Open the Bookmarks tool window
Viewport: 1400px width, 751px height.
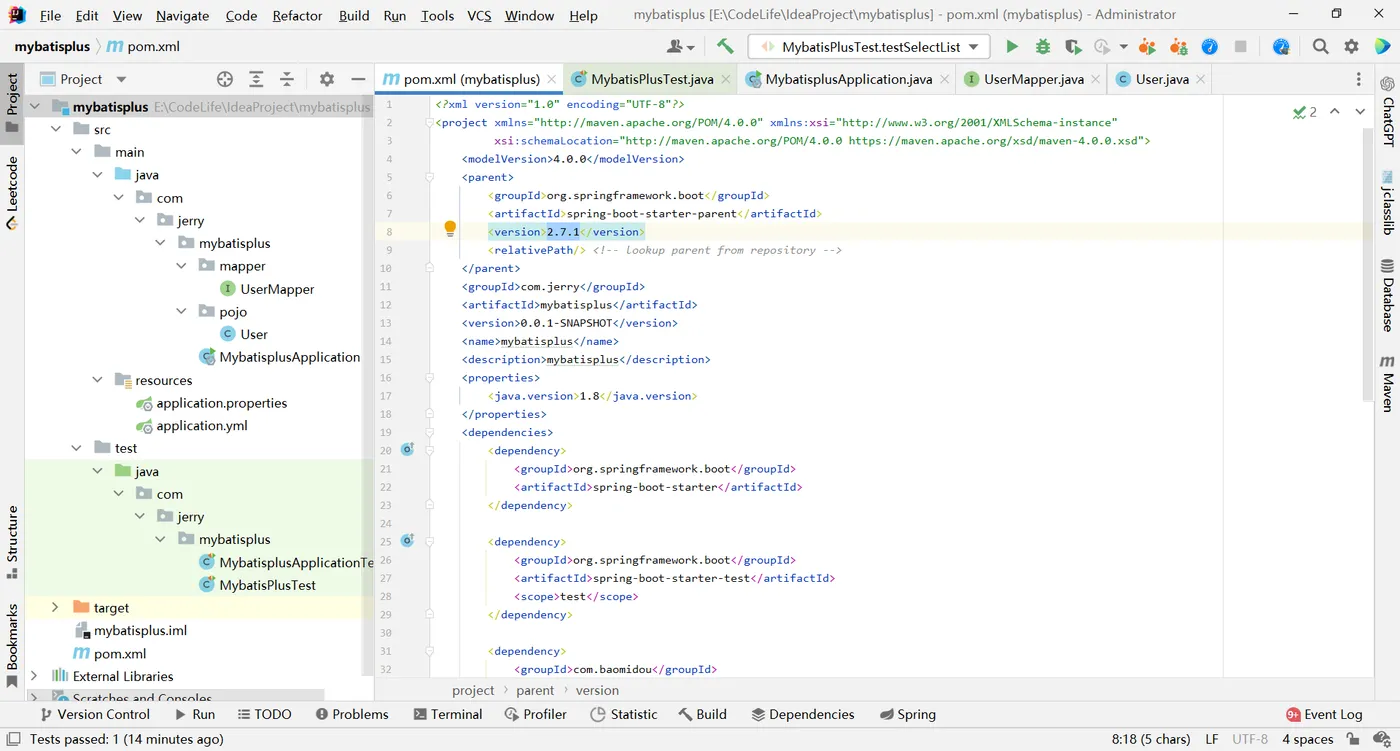12,646
